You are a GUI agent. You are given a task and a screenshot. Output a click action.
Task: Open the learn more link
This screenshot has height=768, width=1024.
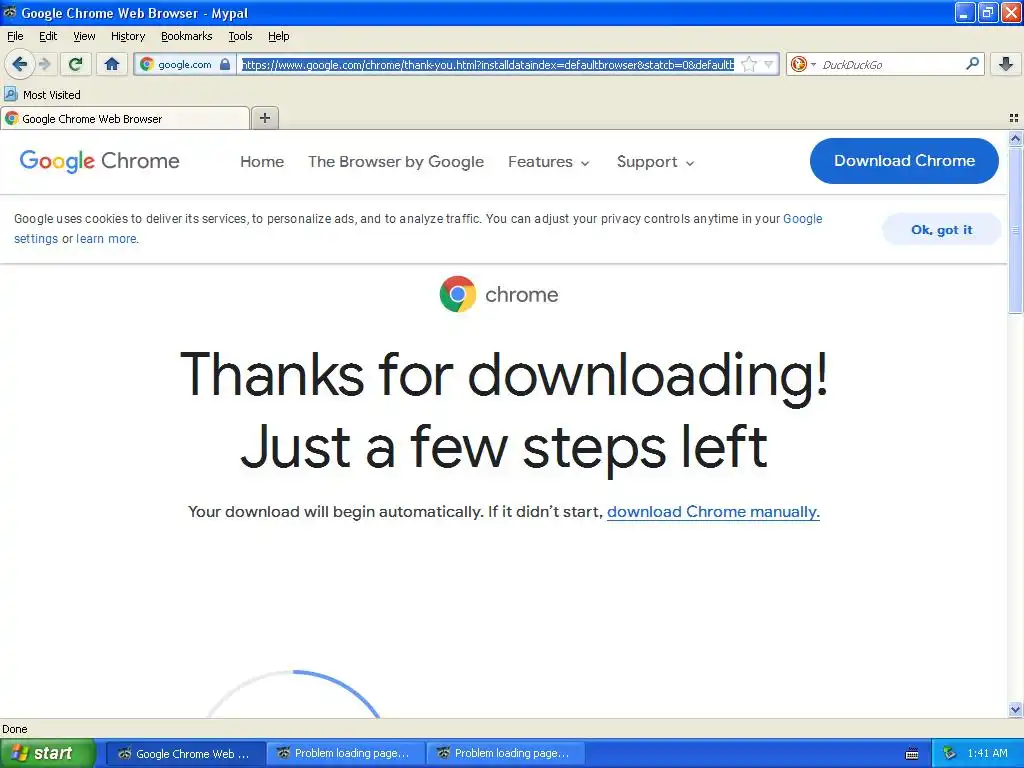[x=106, y=238]
